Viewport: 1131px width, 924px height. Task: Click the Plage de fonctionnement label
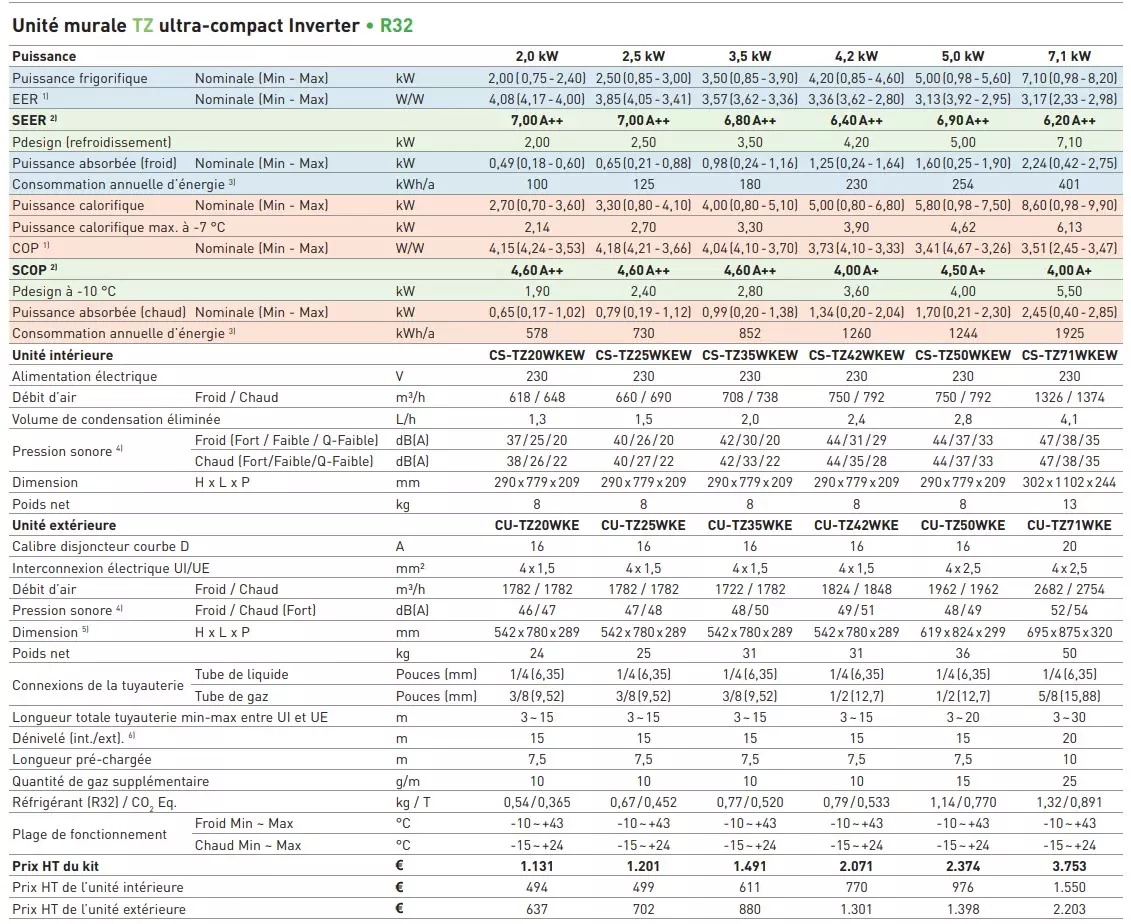[90, 834]
